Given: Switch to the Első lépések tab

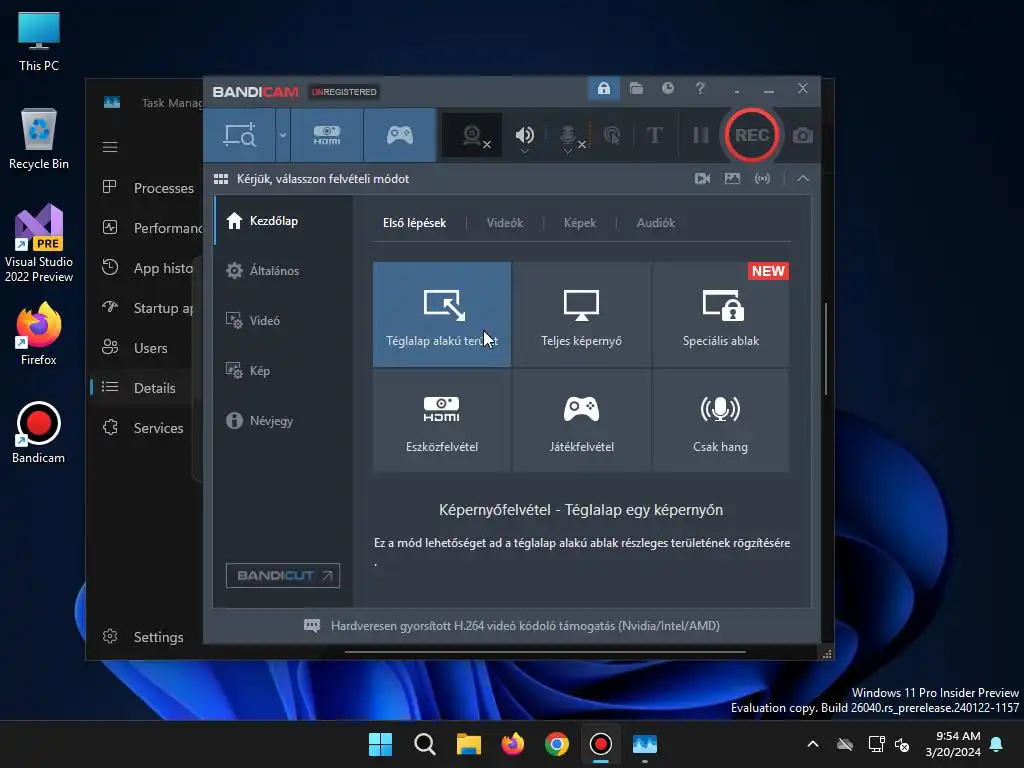Looking at the screenshot, I should point(415,223).
